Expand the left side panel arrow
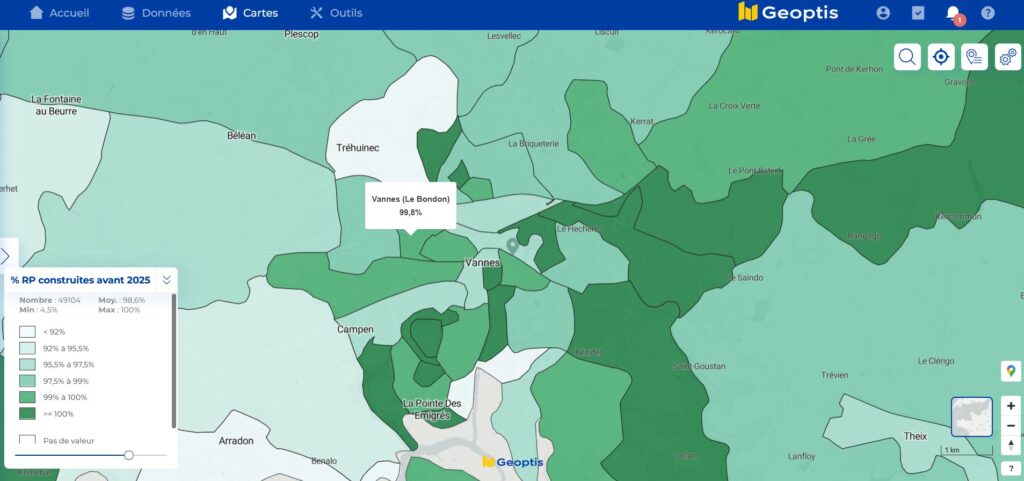The image size is (1024, 481). (6, 256)
